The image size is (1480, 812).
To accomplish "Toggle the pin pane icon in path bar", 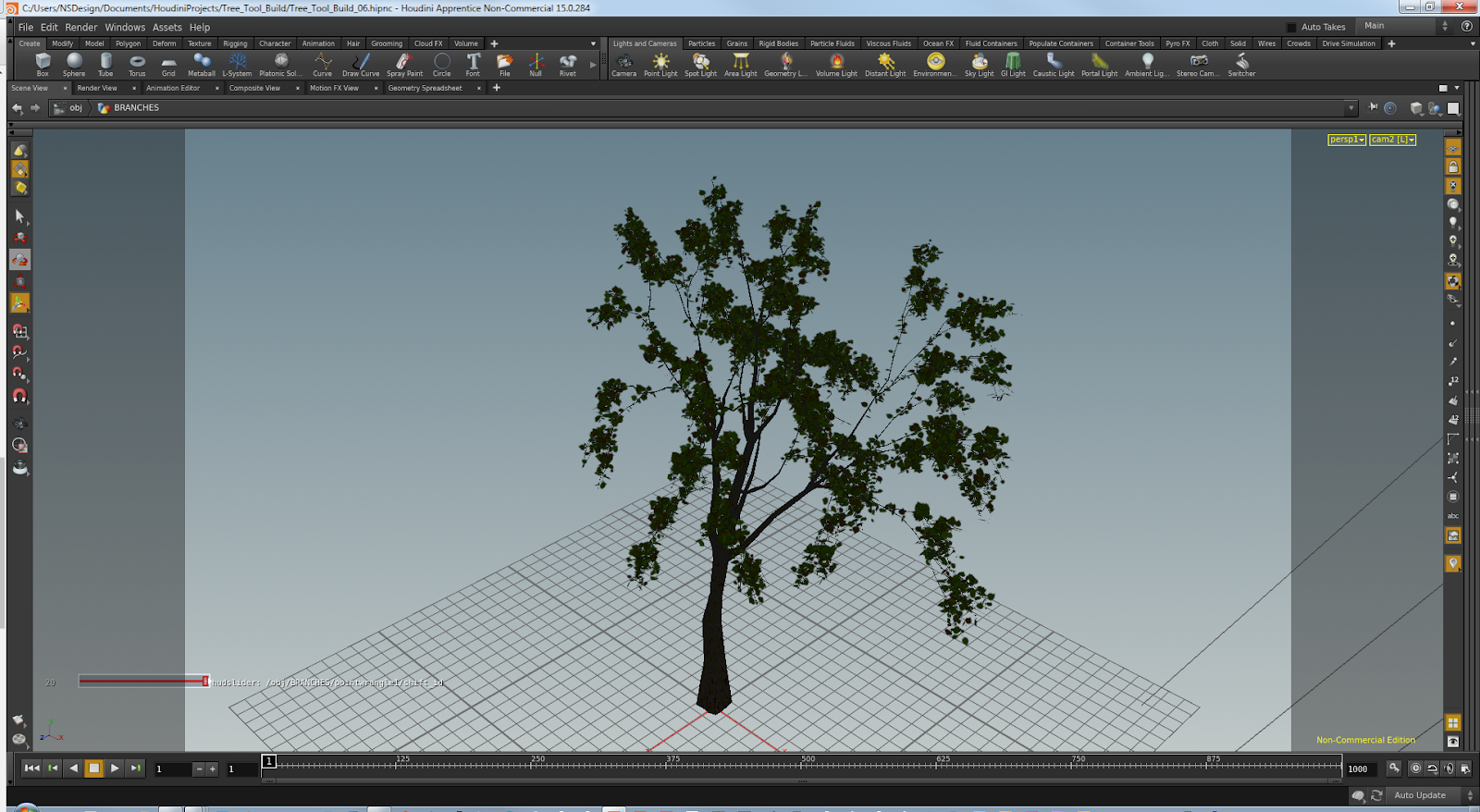I will [x=1373, y=108].
